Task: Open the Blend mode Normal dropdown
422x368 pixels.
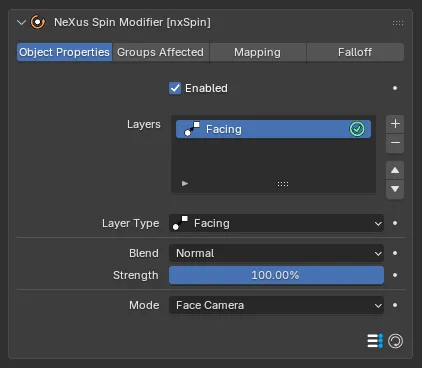Action: click(x=276, y=253)
